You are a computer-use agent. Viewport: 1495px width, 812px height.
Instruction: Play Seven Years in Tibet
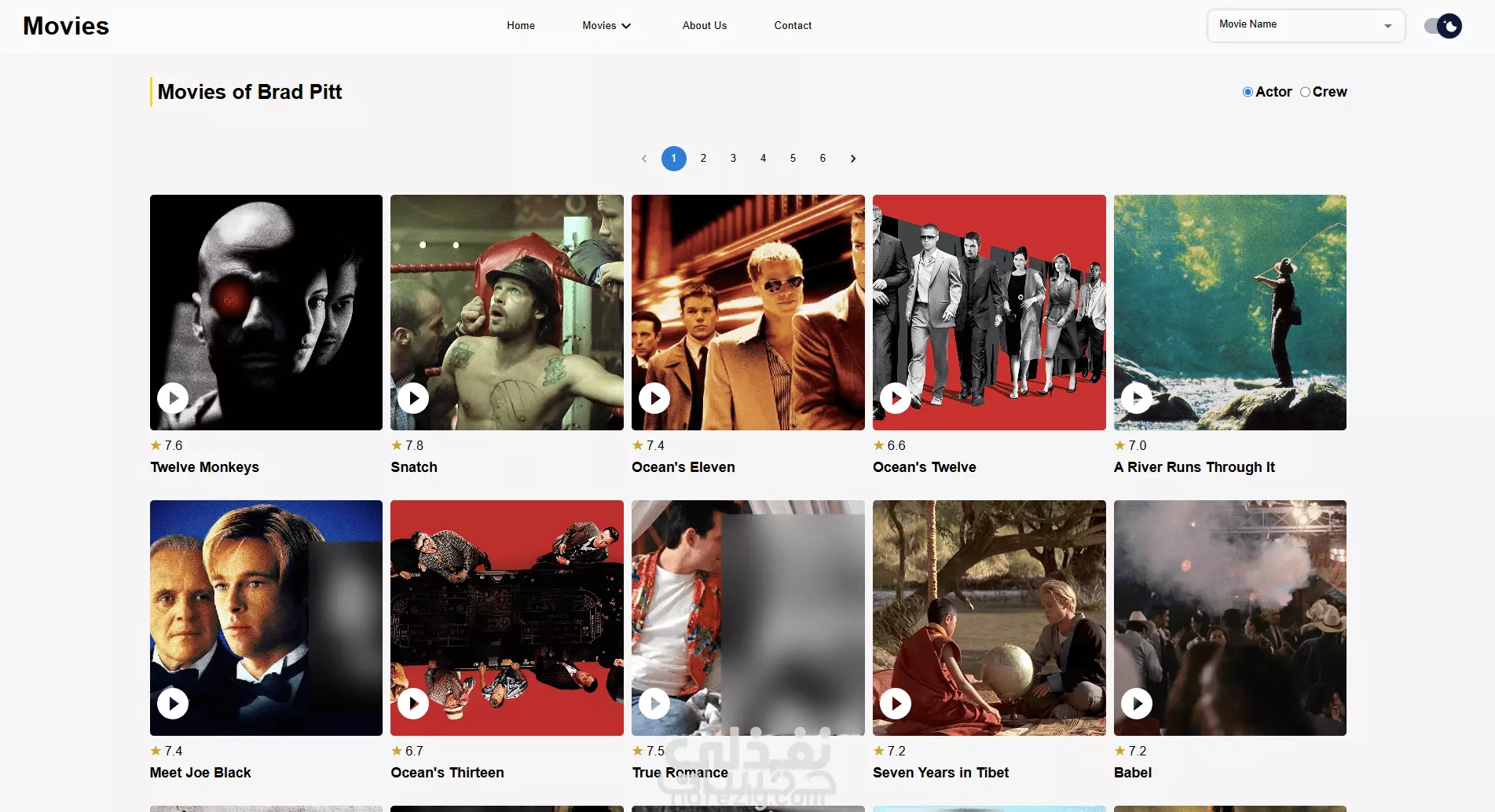pos(896,704)
